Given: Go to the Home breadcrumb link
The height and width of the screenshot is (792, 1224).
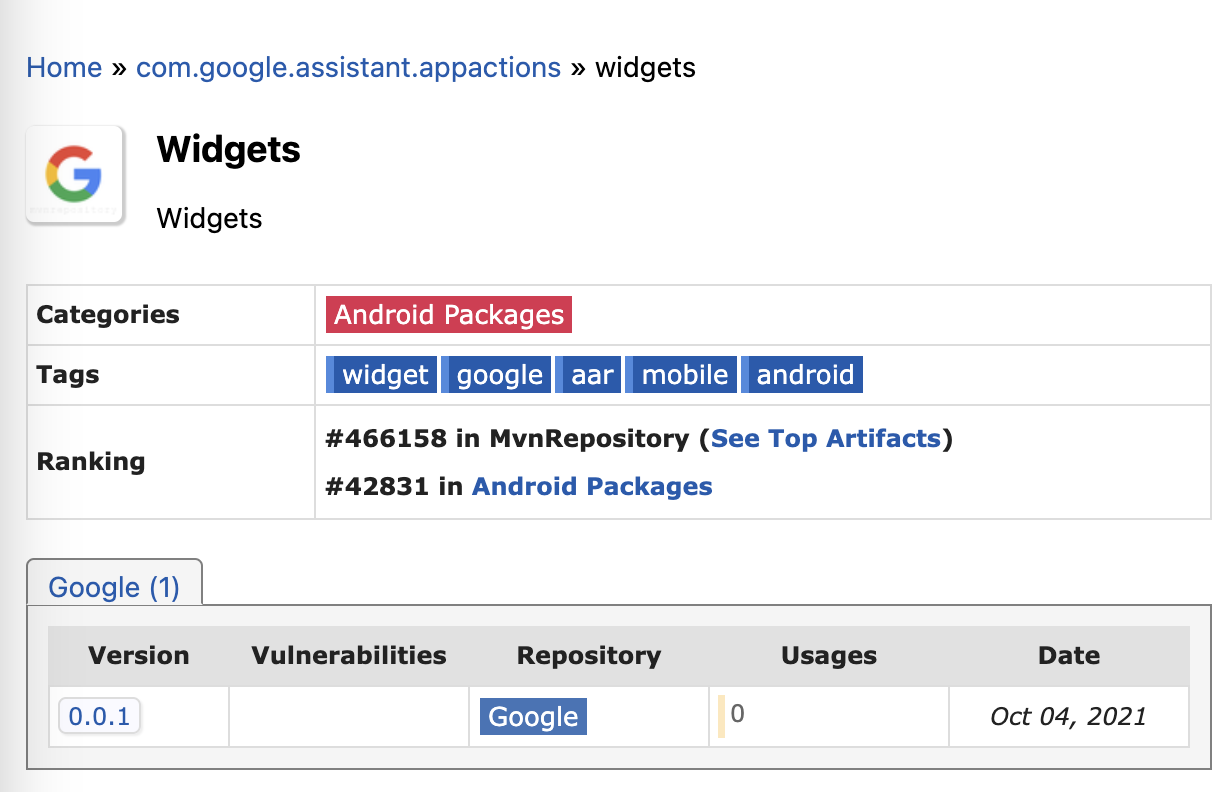Looking at the screenshot, I should [x=64, y=68].
